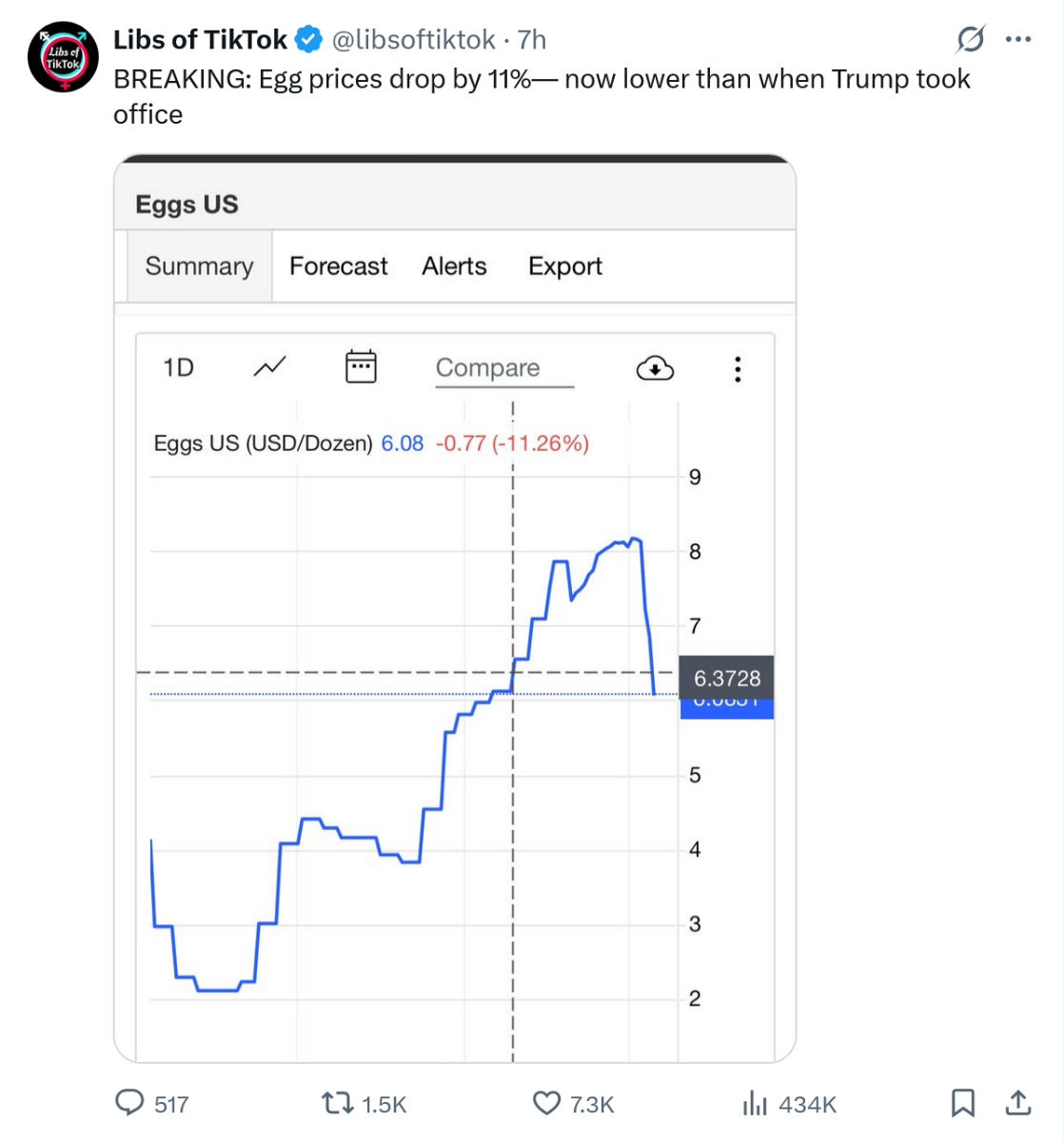Click the share upload icon

tap(1018, 1103)
